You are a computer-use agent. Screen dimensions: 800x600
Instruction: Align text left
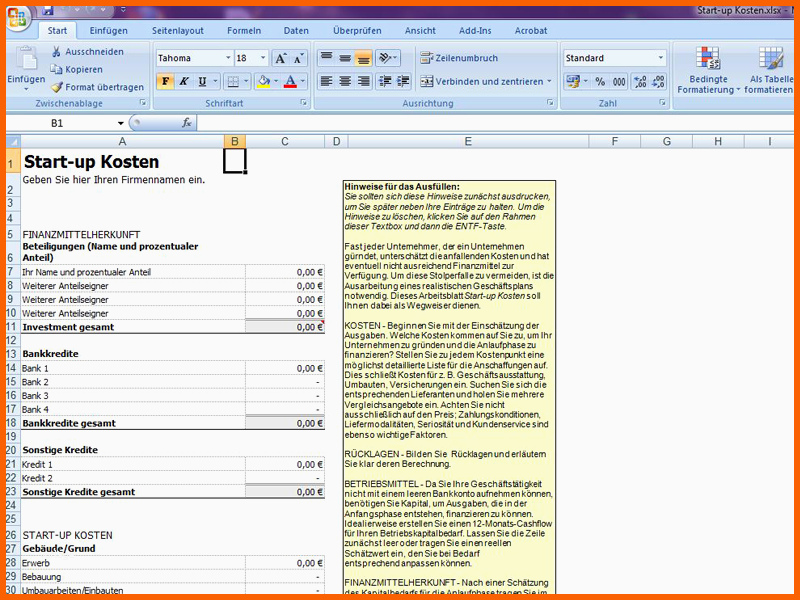tap(327, 81)
